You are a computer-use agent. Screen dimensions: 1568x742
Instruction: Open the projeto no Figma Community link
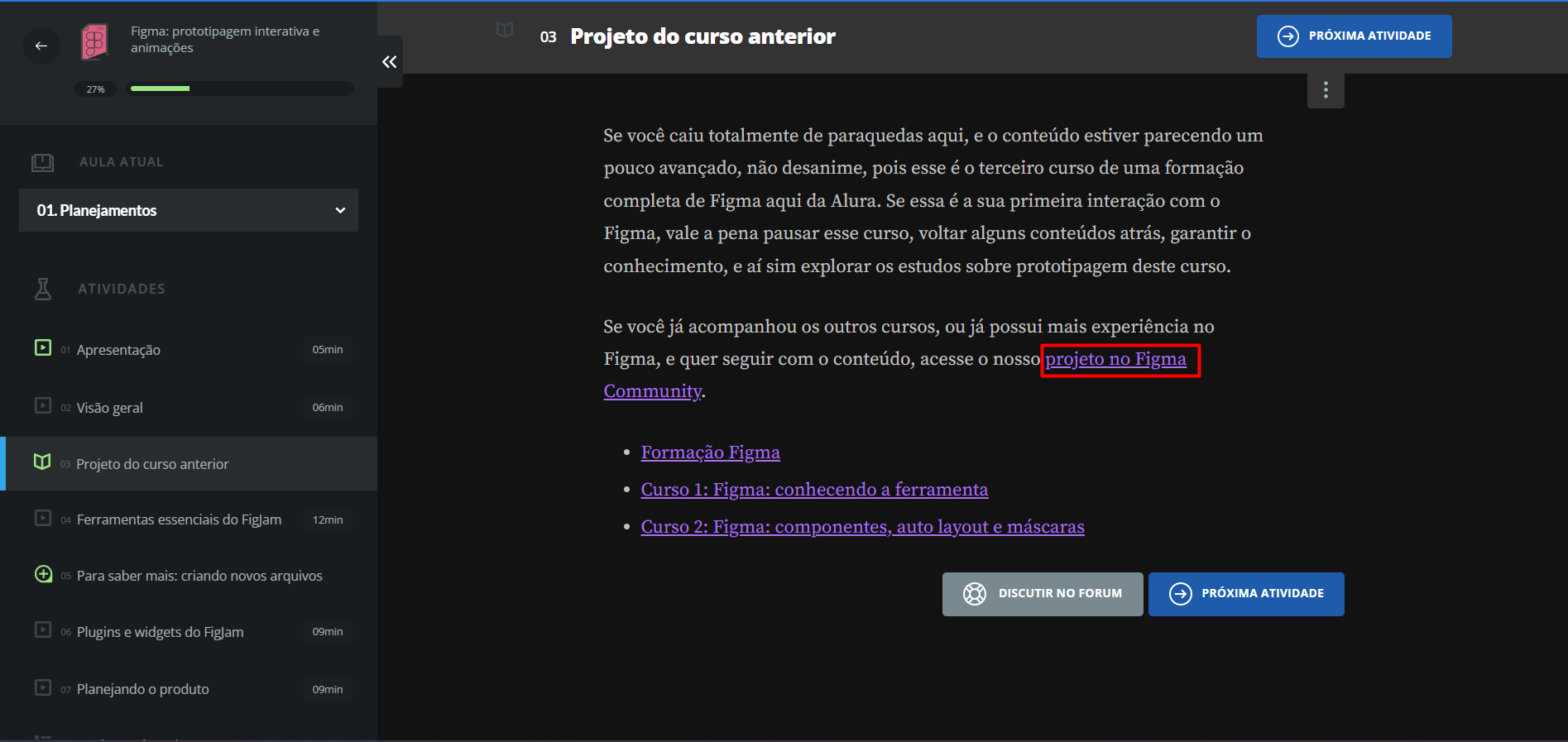[1115, 359]
